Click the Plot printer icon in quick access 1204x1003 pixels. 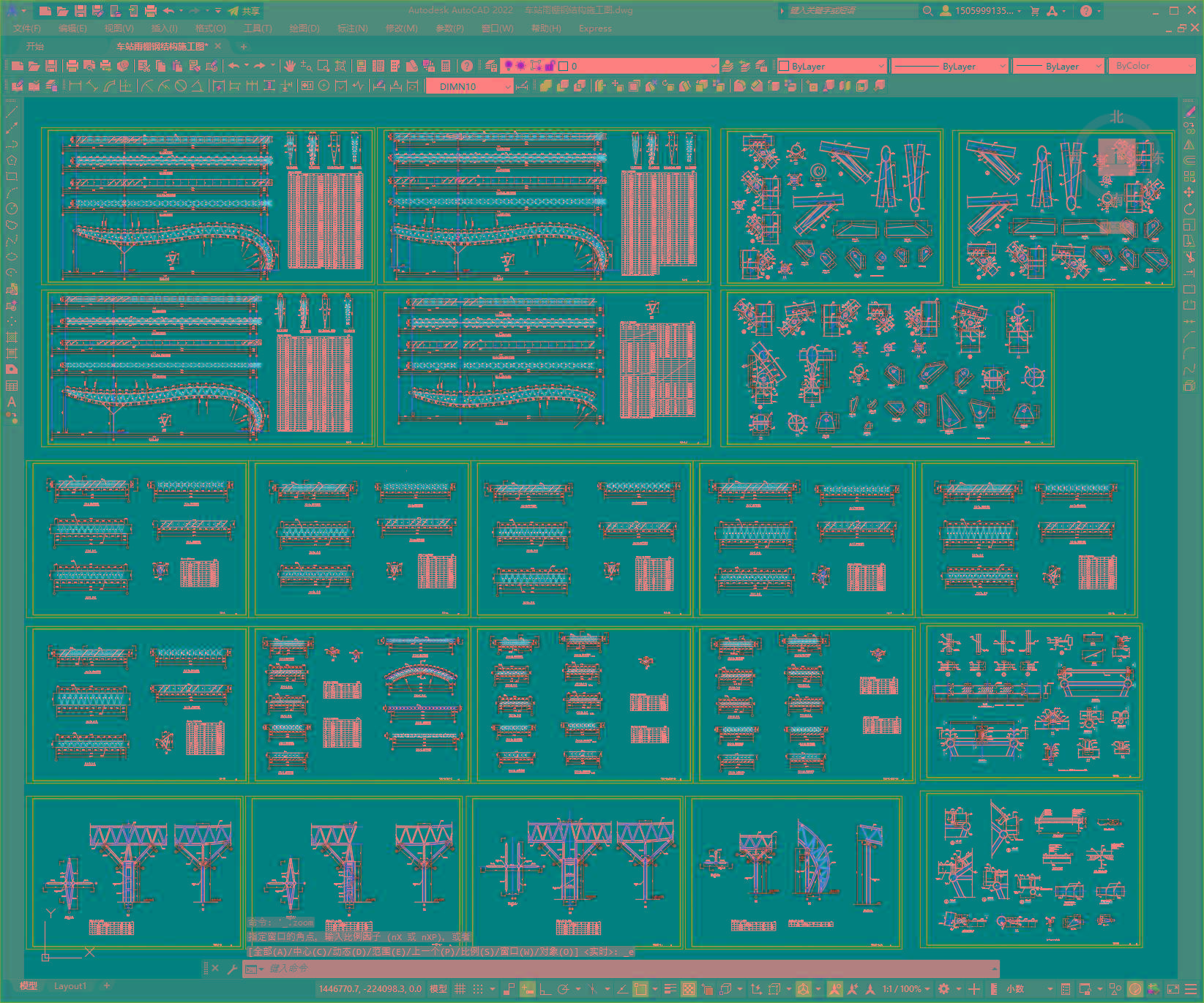tap(151, 11)
